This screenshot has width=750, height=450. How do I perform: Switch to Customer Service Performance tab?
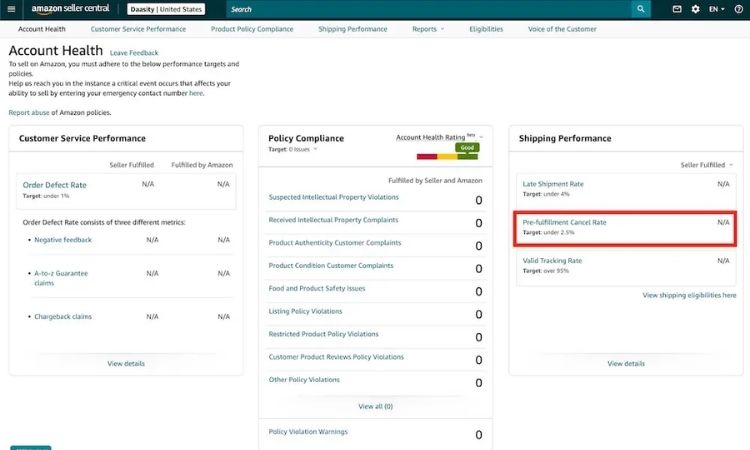tap(138, 29)
